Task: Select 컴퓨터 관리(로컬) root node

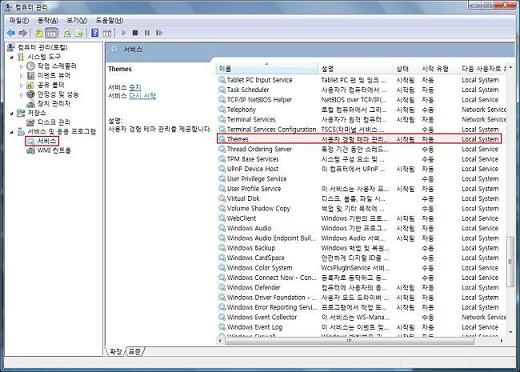Action: click(x=37, y=47)
